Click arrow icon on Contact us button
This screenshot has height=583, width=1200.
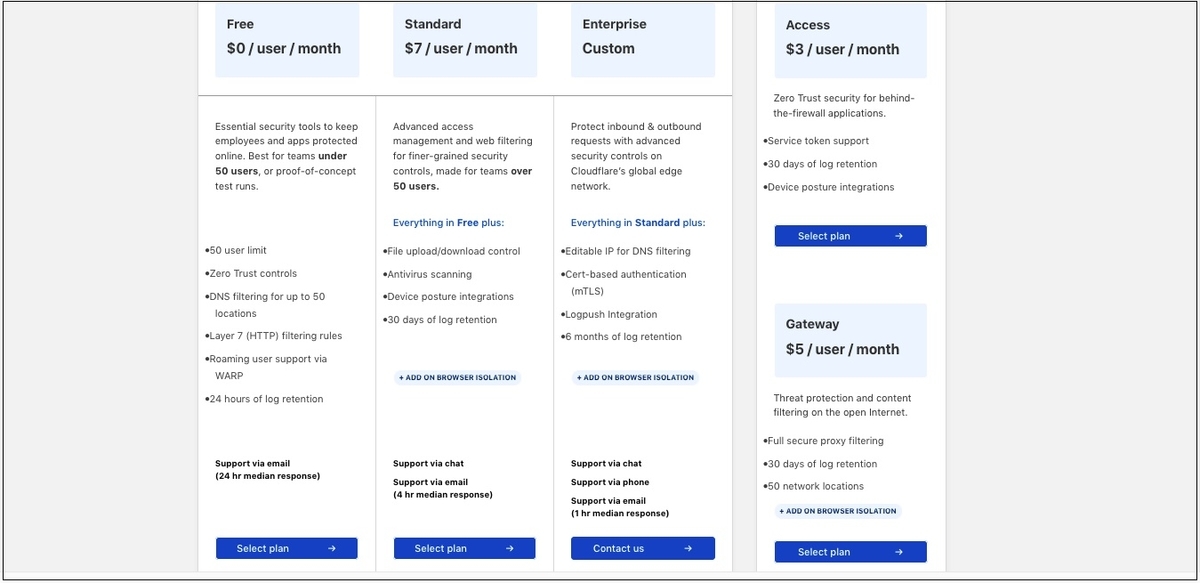tap(688, 548)
